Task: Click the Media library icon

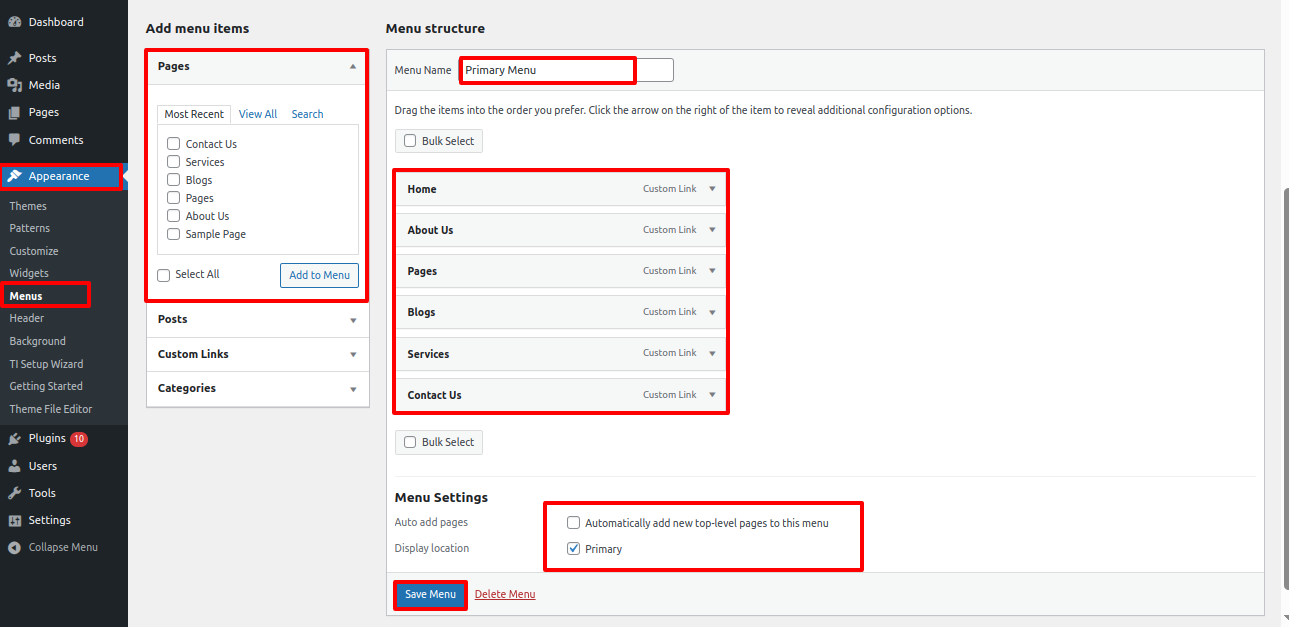Action: click(15, 85)
